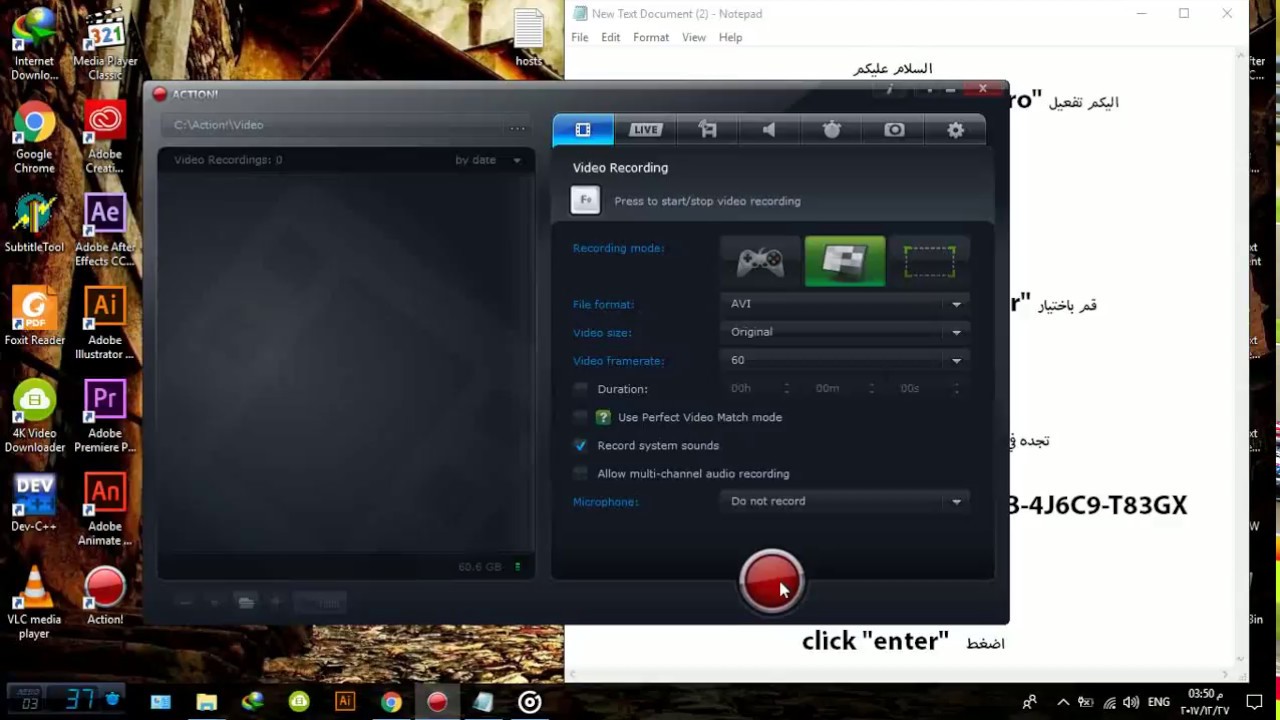
Task: Click the duration seconds stepper
Action: coord(956,388)
